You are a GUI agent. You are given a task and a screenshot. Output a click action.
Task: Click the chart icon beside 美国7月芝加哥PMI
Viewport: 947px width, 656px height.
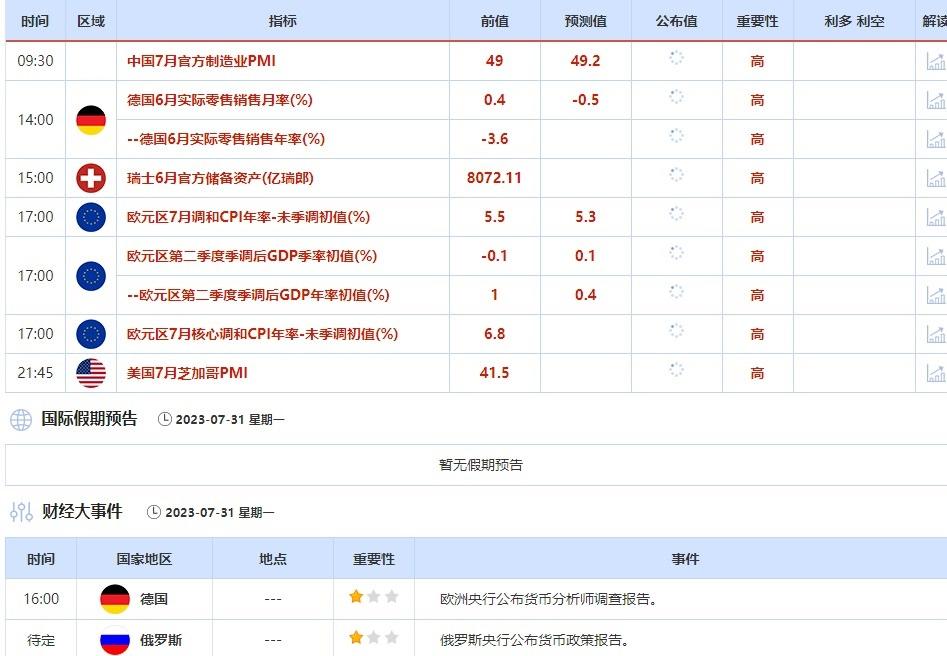(x=936, y=372)
